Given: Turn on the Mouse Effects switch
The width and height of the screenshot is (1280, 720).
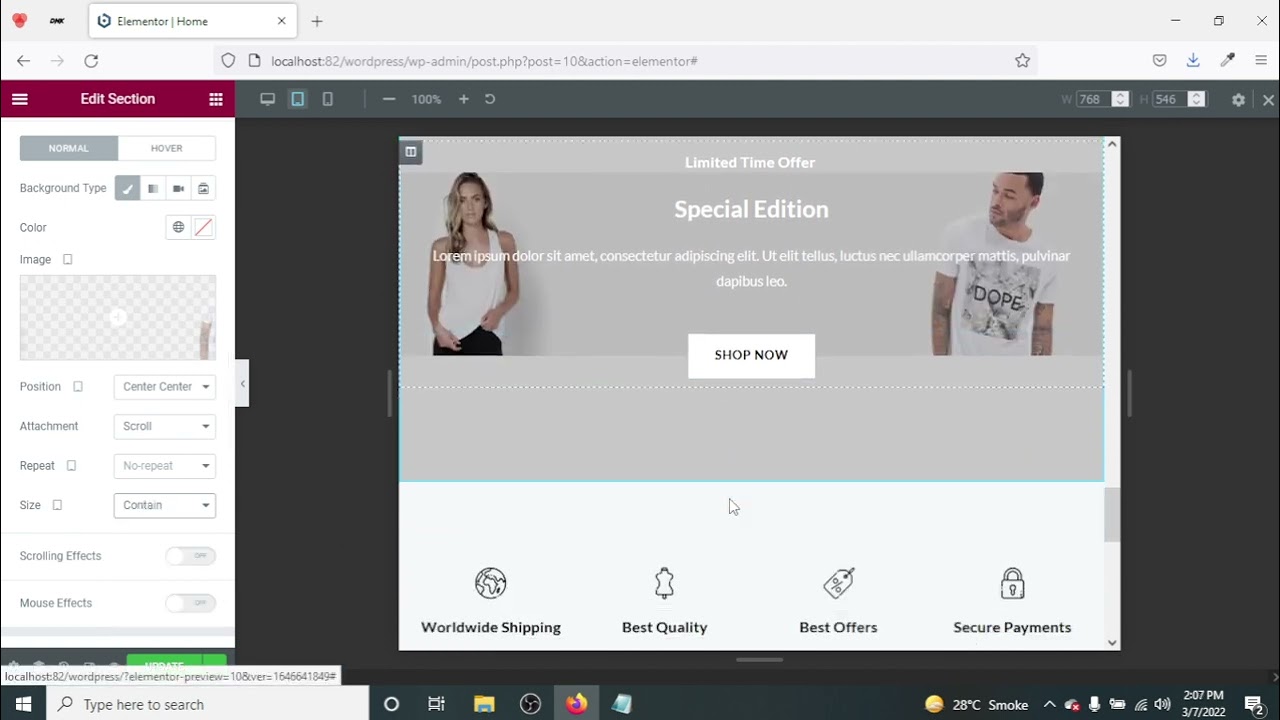Looking at the screenshot, I should coord(190,603).
